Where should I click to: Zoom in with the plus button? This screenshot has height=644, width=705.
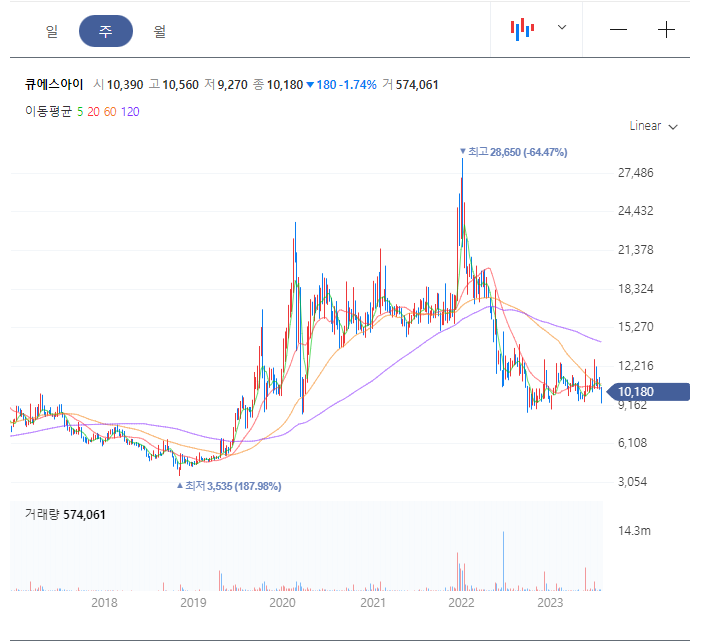(x=666, y=30)
